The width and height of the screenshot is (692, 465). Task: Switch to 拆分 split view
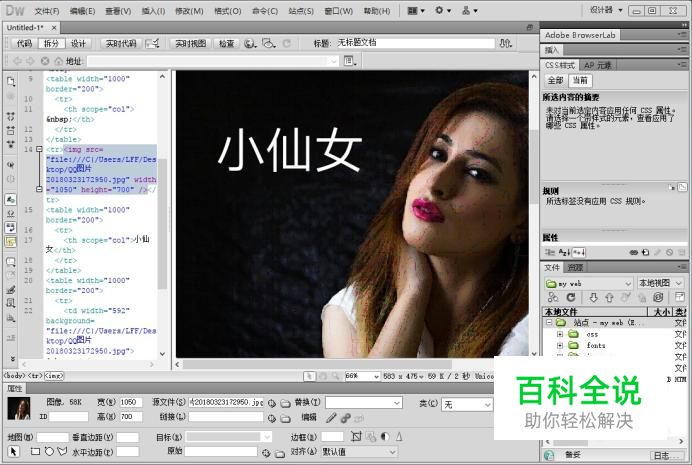(x=51, y=43)
